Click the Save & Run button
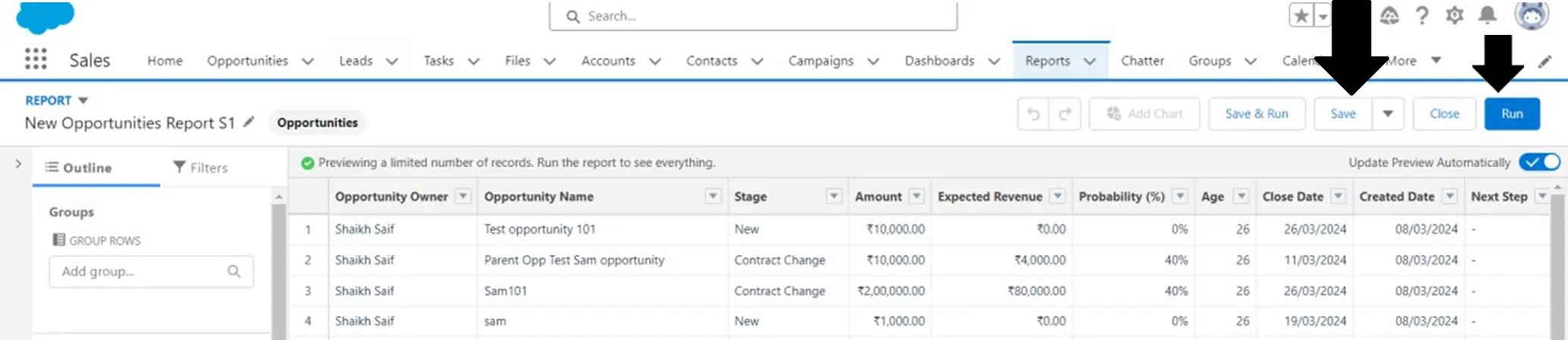The width and height of the screenshot is (1568, 340). pyautogui.click(x=1256, y=114)
